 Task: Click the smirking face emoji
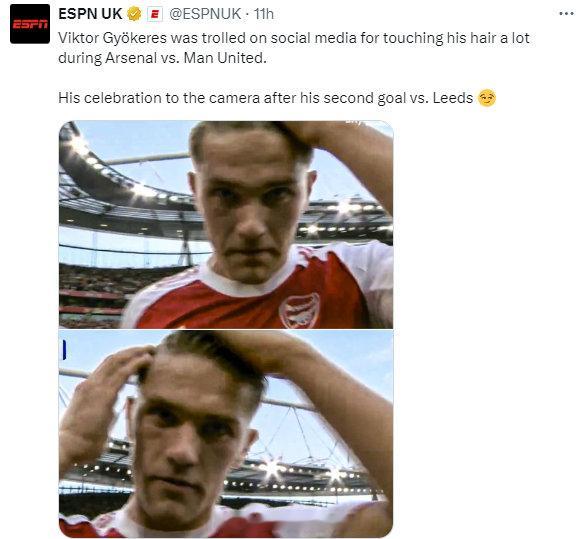pyautogui.click(x=487, y=98)
